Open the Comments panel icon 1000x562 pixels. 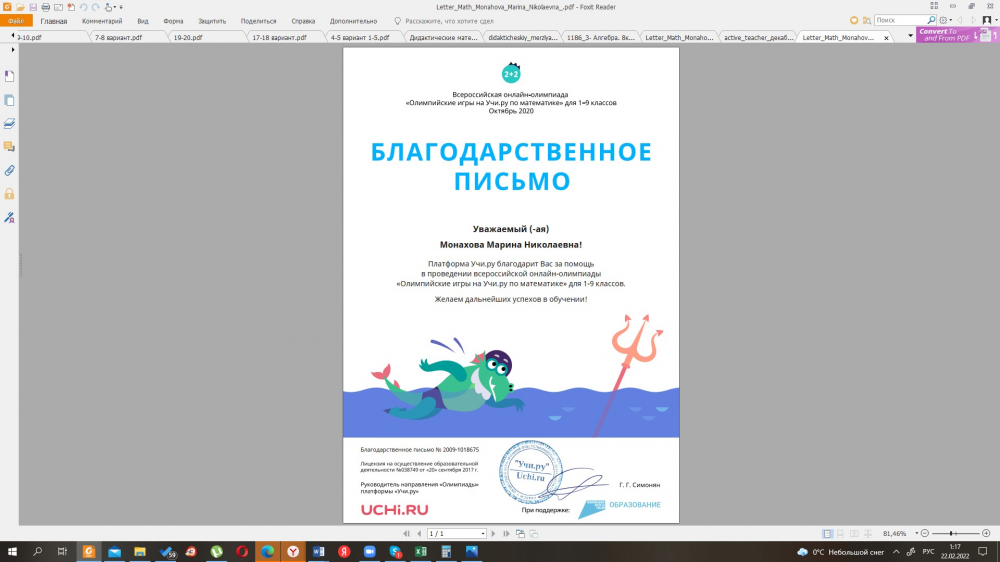10,147
